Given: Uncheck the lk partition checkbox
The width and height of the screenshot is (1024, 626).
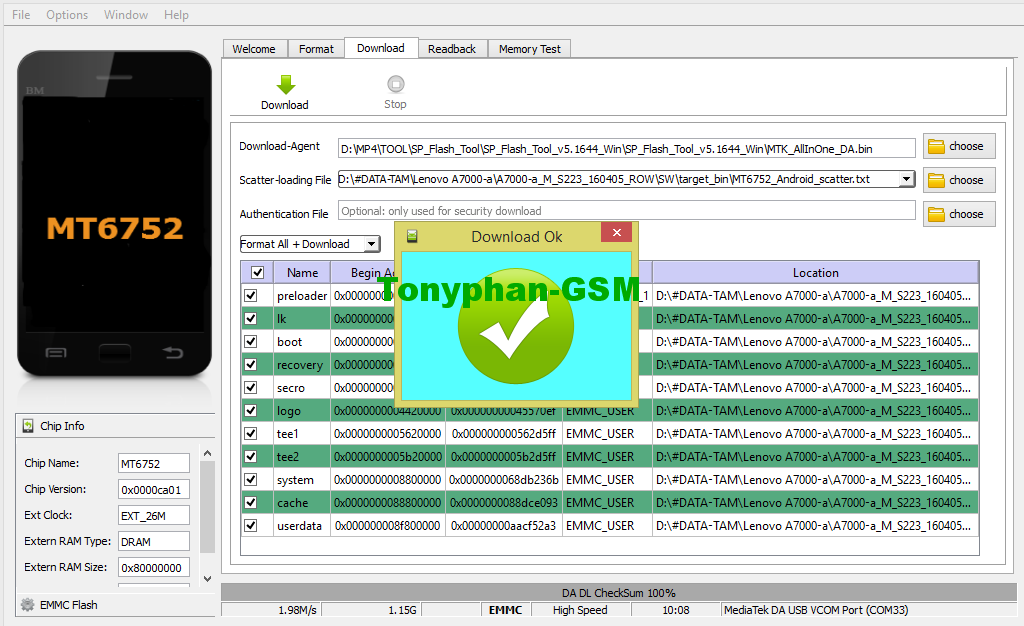Looking at the screenshot, I should click(250, 319).
